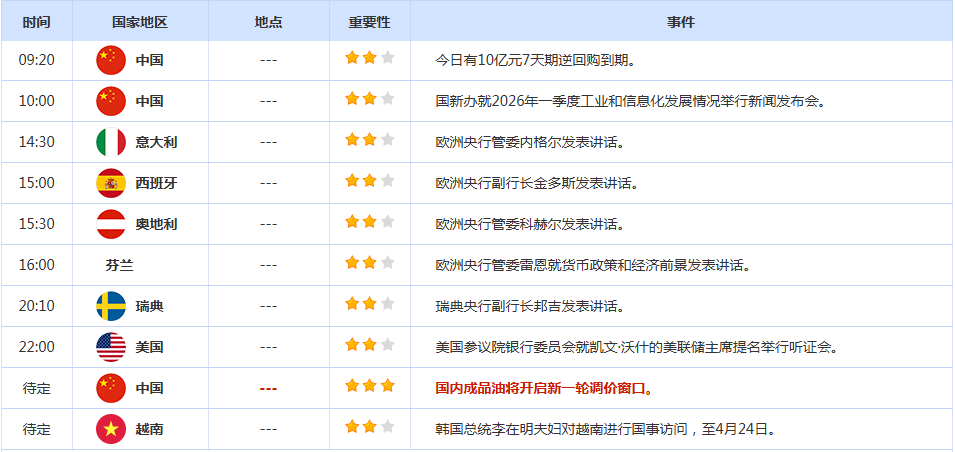Click the star rating in the 22:00 row
955x452 pixels.
click(x=370, y=345)
